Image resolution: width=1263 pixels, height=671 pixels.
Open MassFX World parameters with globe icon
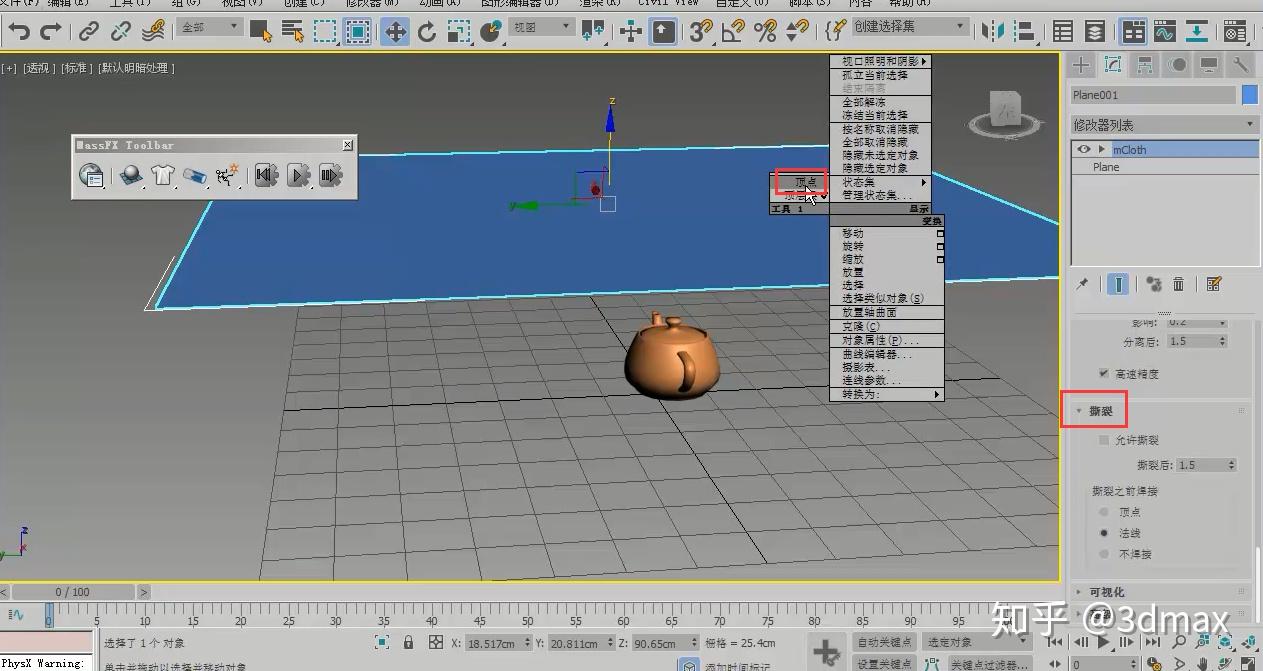coord(91,176)
